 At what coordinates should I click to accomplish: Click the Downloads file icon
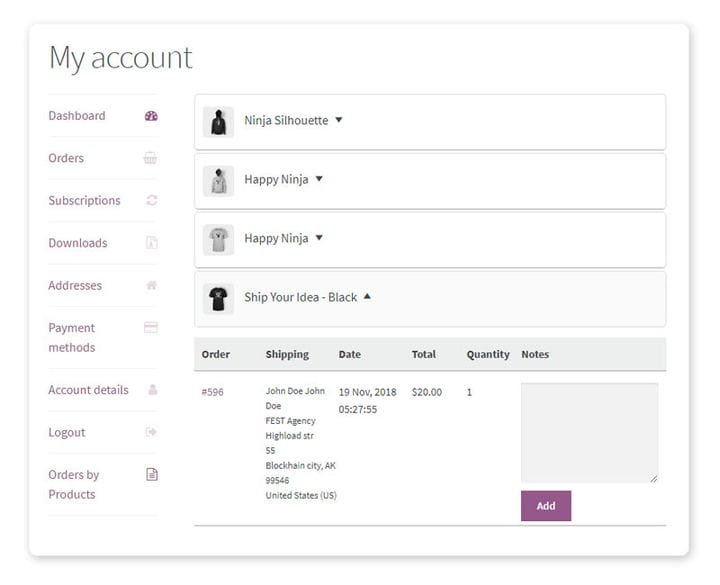tap(152, 242)
